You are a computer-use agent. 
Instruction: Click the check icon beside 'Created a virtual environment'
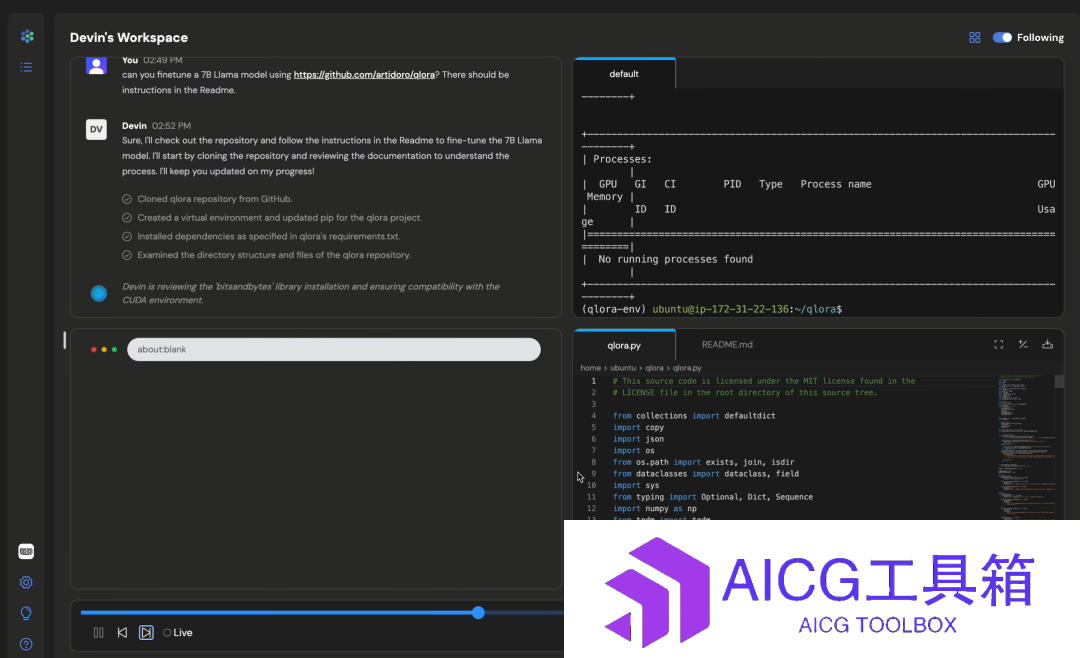click(127, 218)
